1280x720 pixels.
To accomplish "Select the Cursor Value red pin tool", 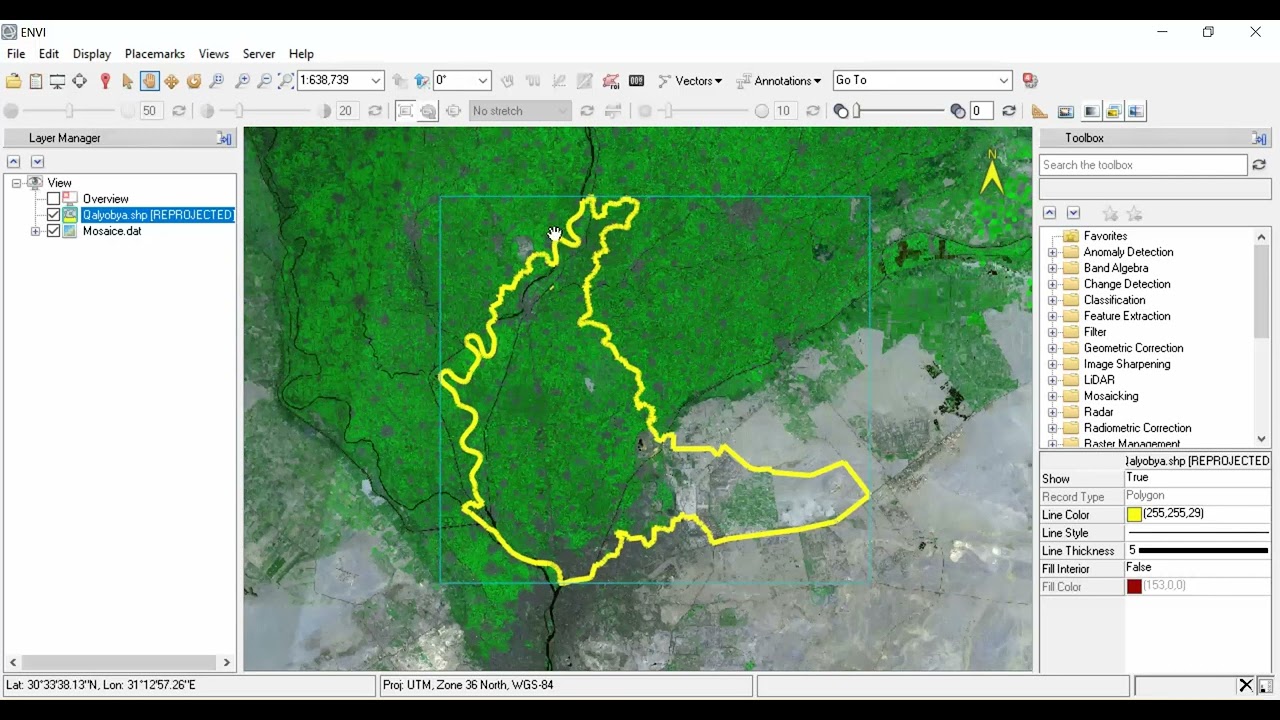I will [x=105, y=81].
